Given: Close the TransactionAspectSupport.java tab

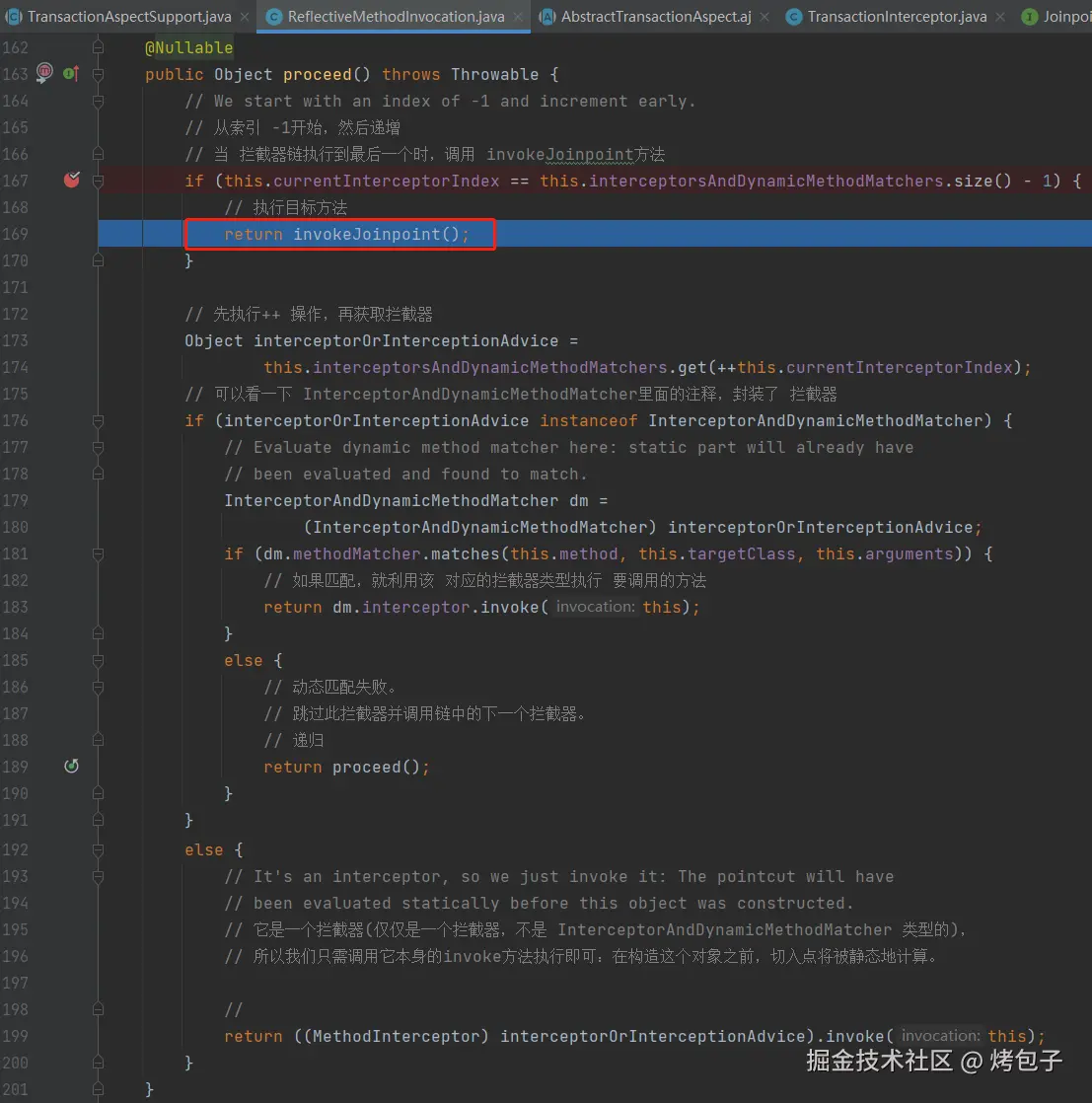Looking at the screenshot, I should [244, 17].
